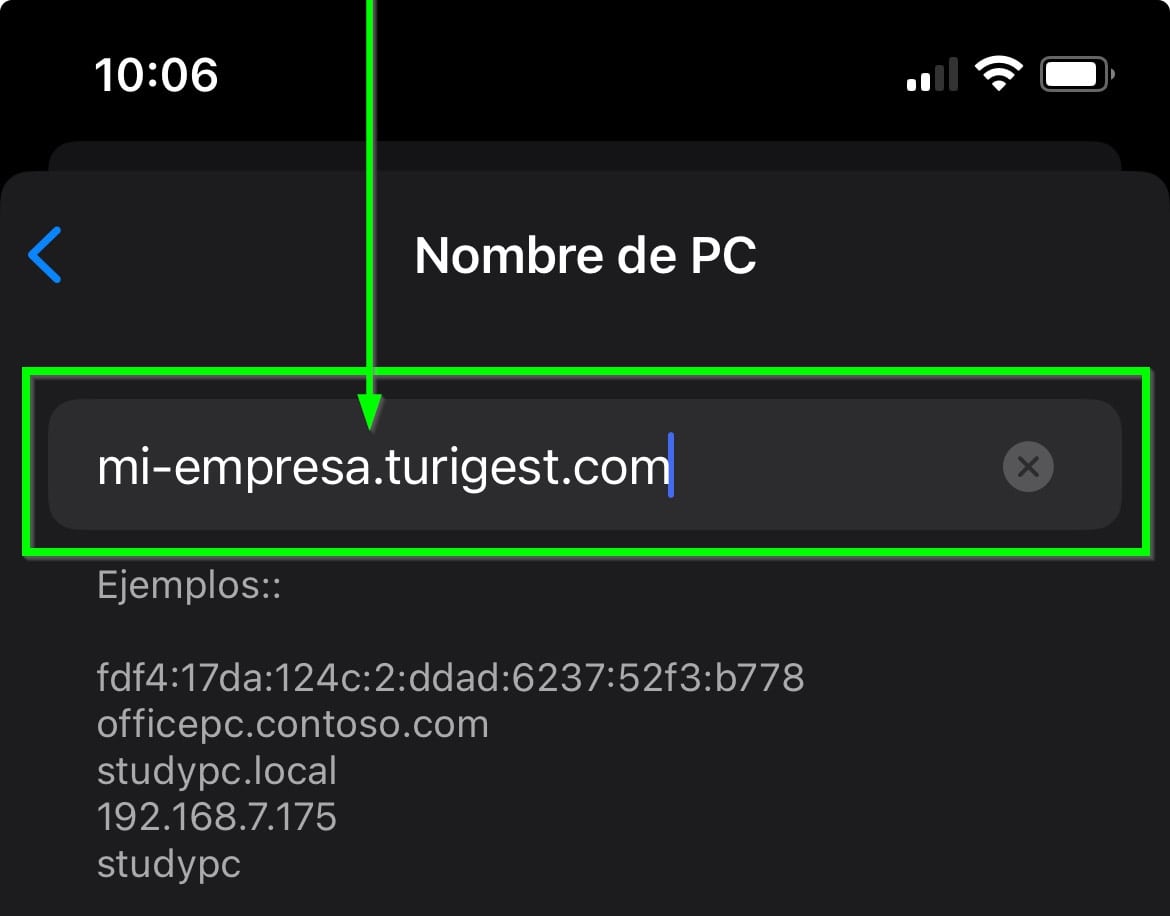Tap the IPv6 example address
1170x916 pixels.
[x=451, y=678]
